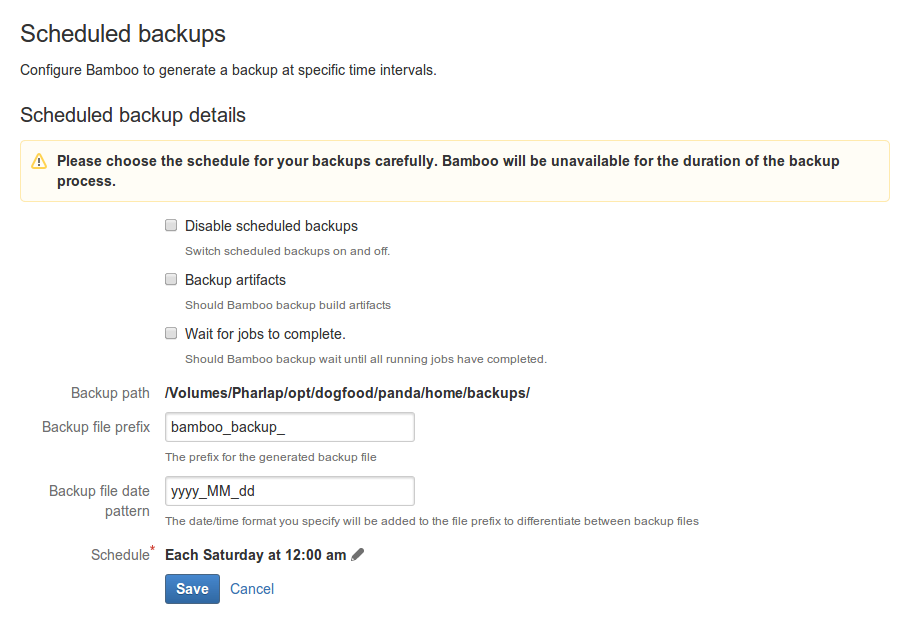Click the pencil icon to edit schedule

click(x=358, y=555)
